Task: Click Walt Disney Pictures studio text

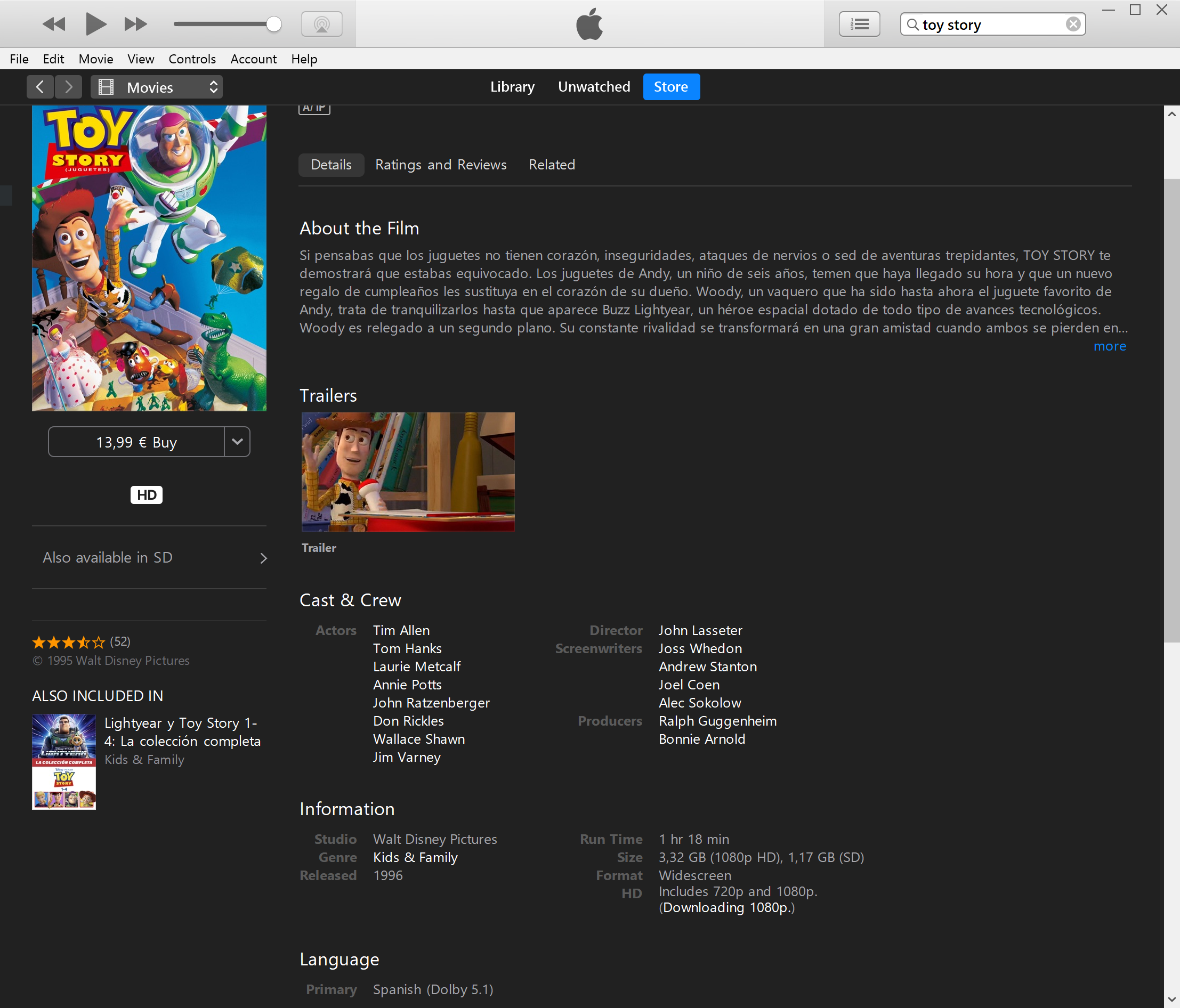Action: (435, 840)
